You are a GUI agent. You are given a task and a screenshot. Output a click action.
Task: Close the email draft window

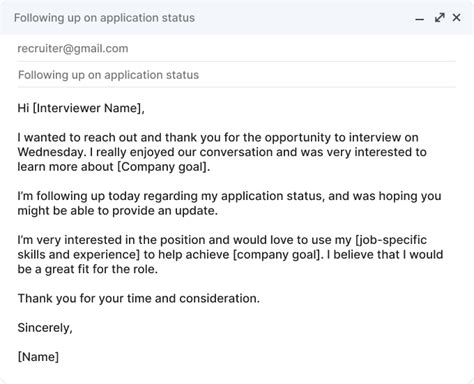click(x=456, y=17)
